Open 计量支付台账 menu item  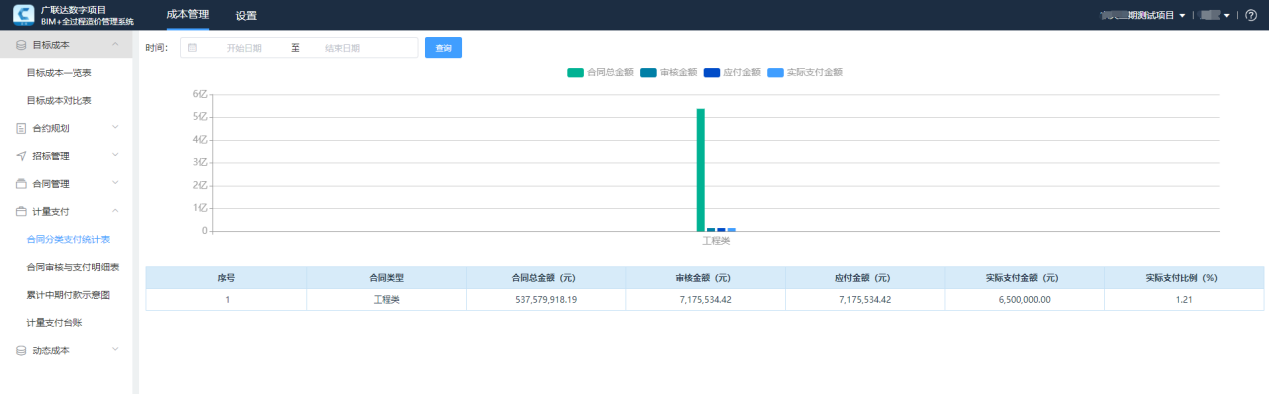(x=54, y=323)
